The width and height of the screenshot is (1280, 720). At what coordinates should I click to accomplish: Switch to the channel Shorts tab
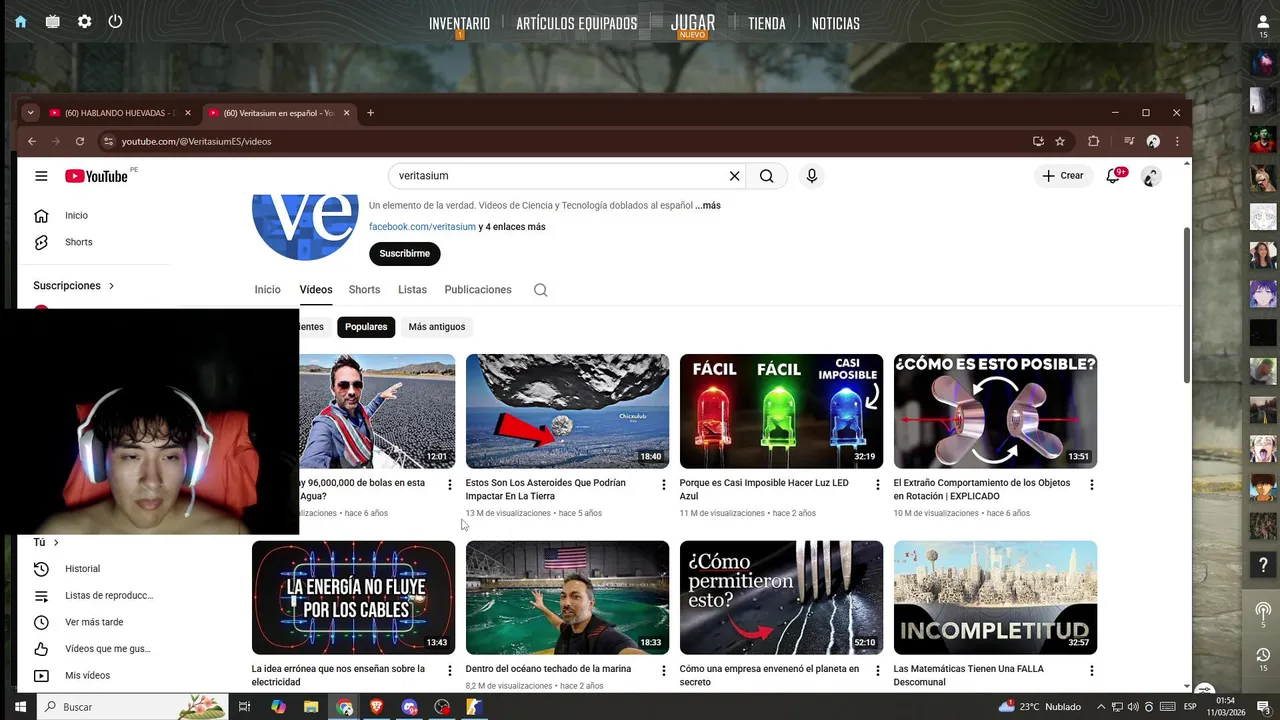coord(364,290)
